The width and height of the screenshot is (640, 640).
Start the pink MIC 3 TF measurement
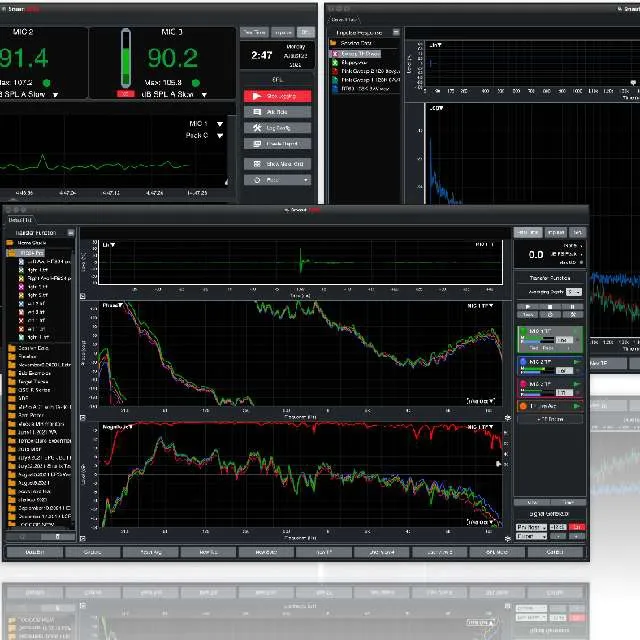click(x=576, y=383)
